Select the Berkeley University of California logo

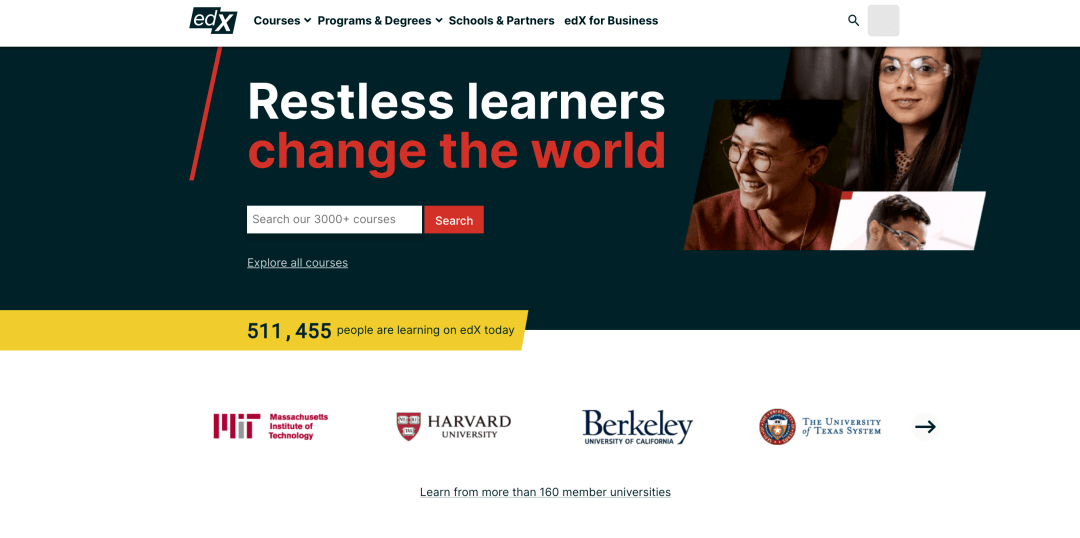coord(637,427)
